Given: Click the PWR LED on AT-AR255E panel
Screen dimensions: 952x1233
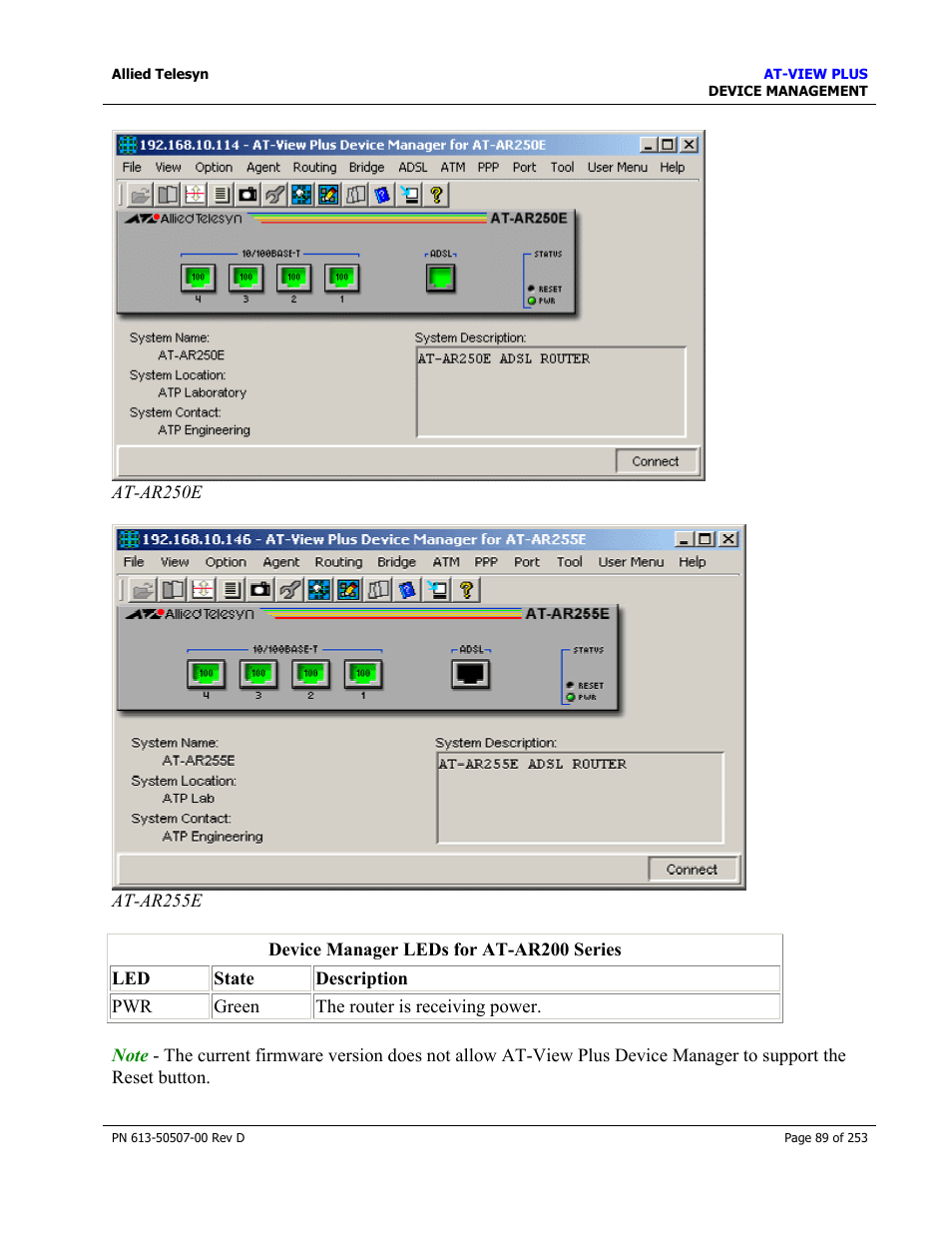Looking at the screenshot, I should pyautogui.click(x=571, y=697).
